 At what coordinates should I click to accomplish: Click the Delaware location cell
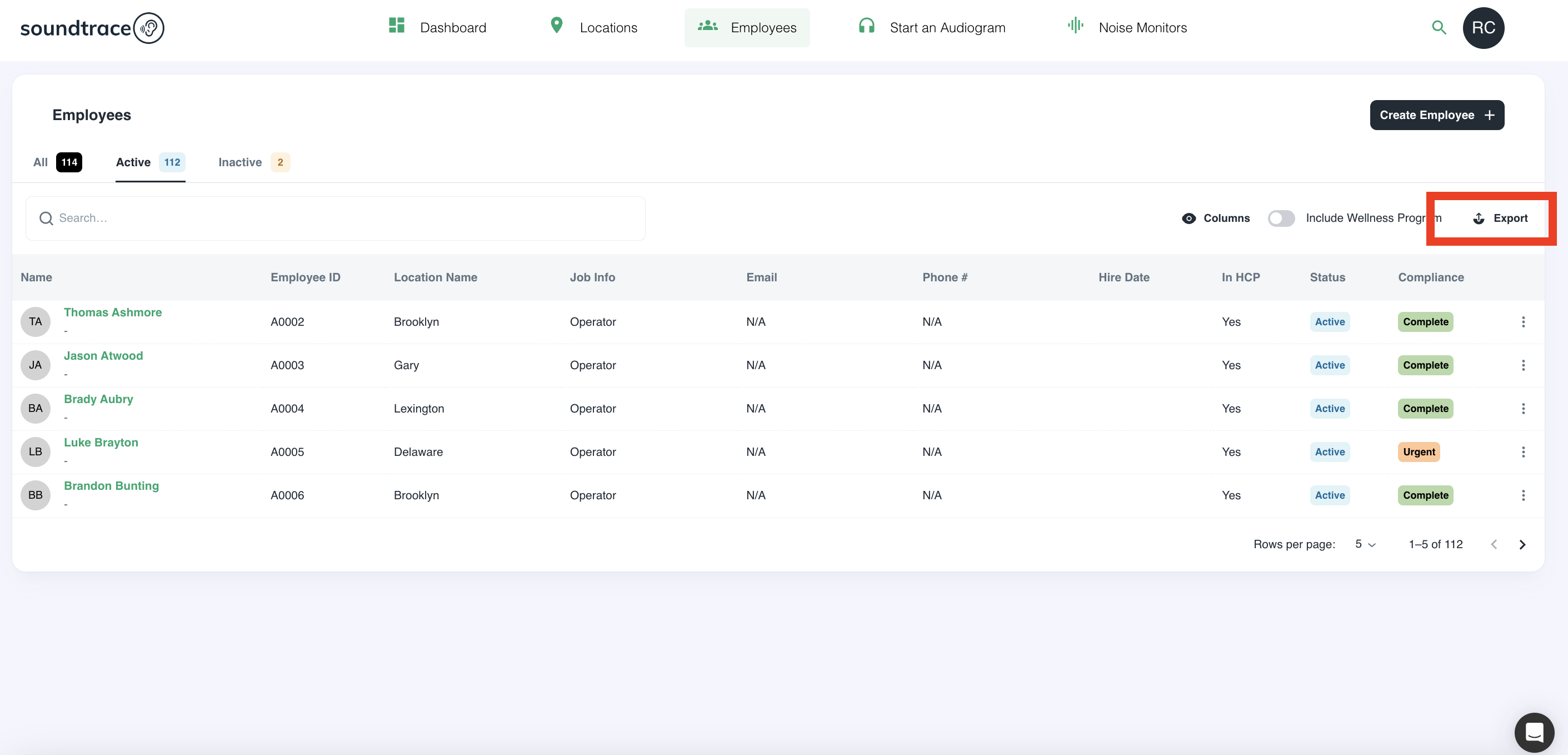coord(418,452)
